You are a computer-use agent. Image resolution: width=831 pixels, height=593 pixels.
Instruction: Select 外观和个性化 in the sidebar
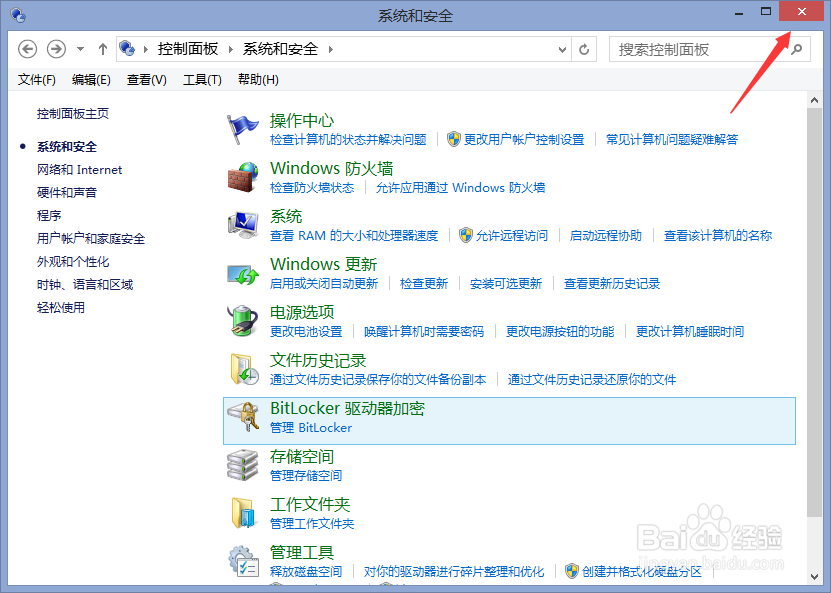click(x=73, y=261)
